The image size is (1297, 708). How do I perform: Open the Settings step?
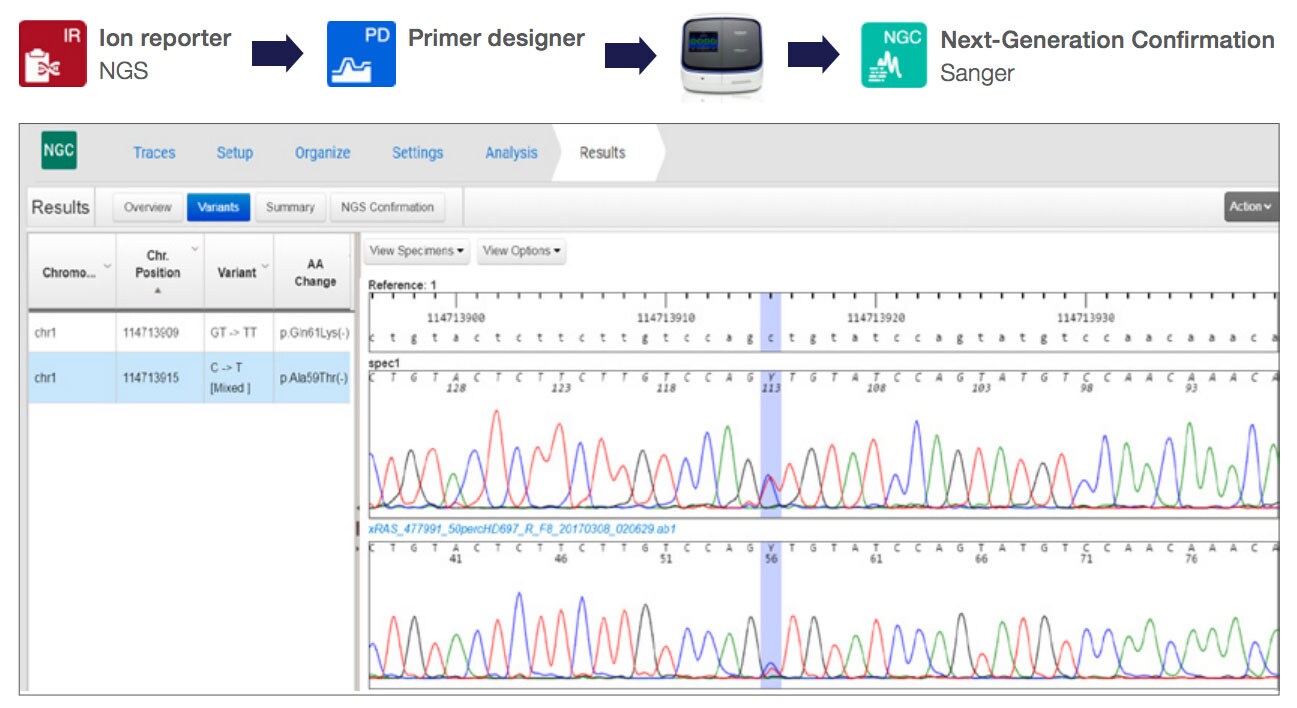(417, 153)
